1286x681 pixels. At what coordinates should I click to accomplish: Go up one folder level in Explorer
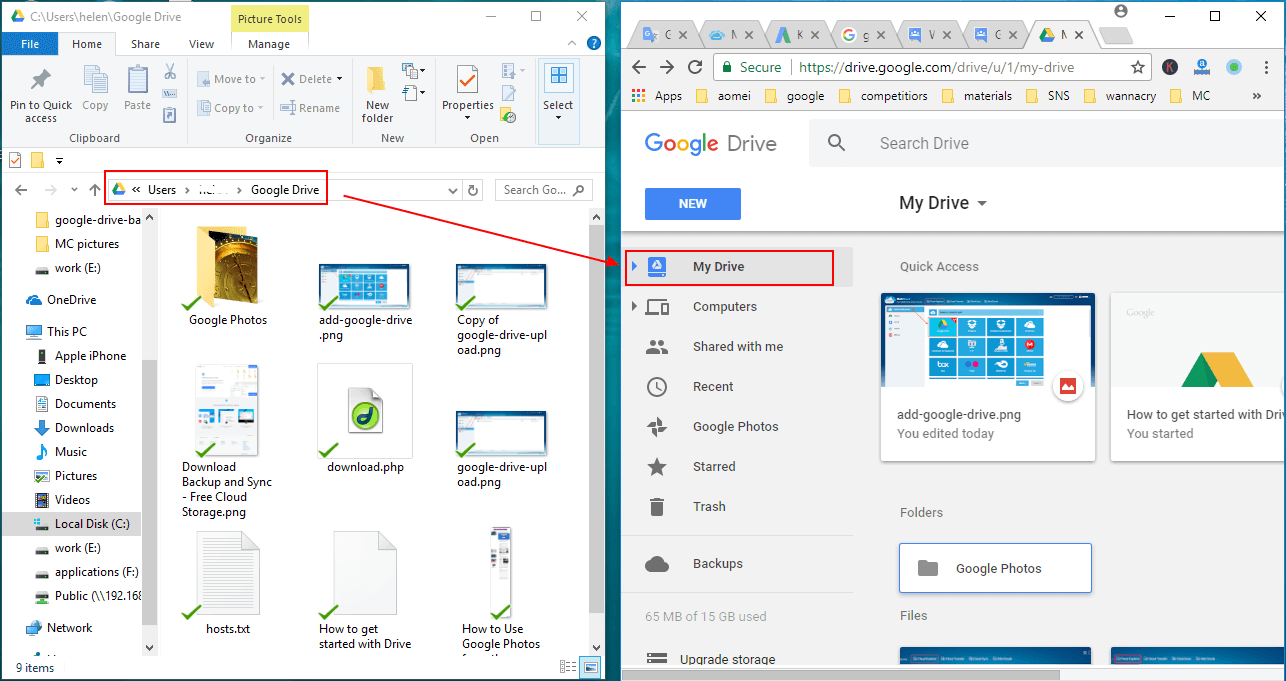95,190
